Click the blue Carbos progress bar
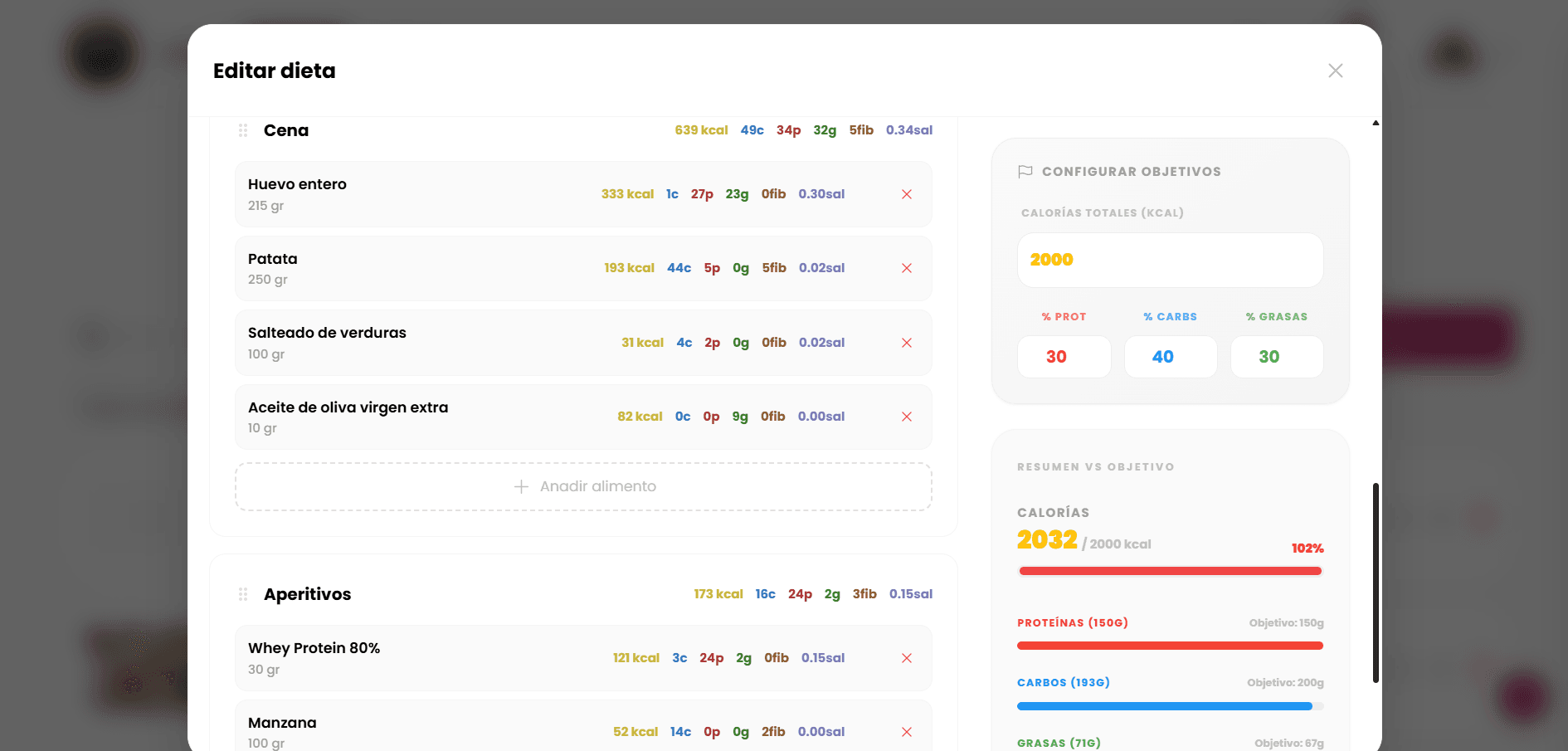Viewport: 1568px width, 751px height. click(1165, 706)
